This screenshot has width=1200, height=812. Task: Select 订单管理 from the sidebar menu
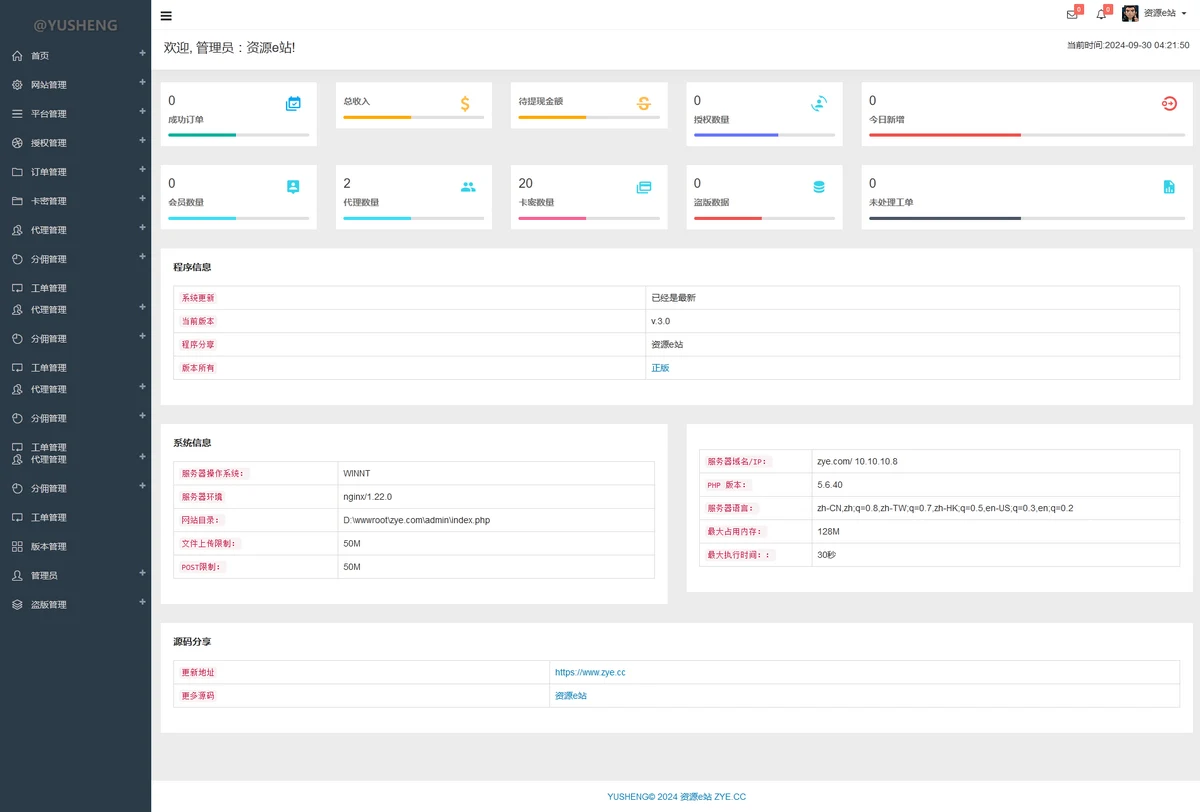pyautogui.click(x=48, y=172)
